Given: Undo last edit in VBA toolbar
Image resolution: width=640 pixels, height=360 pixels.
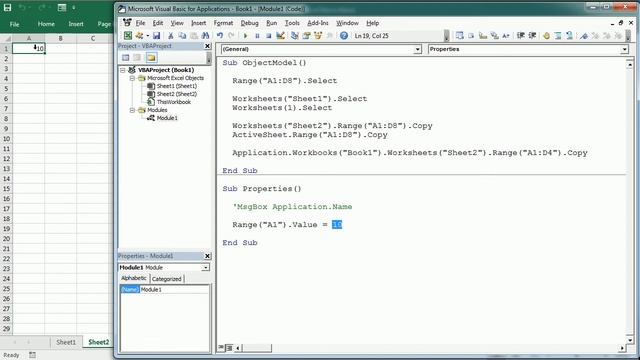Looking at the screenshot, I should (220, 36).
